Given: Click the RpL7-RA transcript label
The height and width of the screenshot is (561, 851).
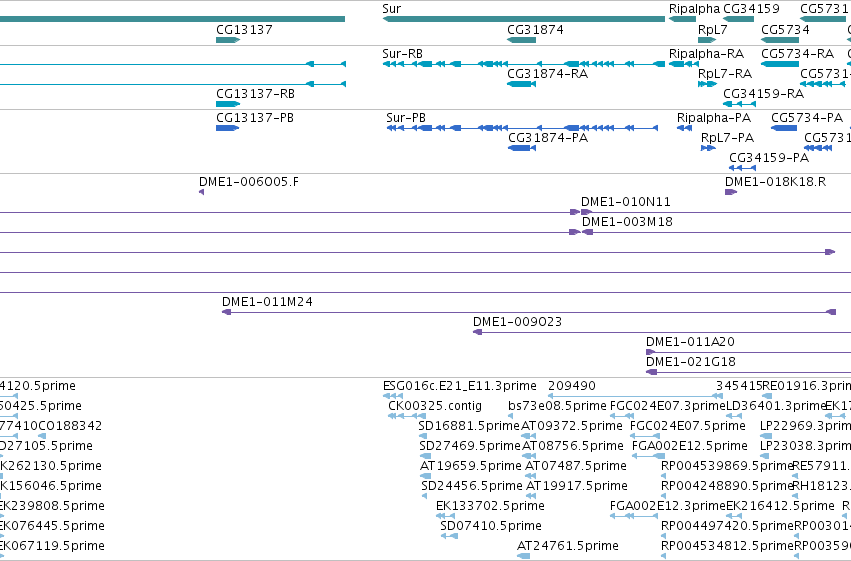Looking at the screenshot, I should (x=725, y=74).
